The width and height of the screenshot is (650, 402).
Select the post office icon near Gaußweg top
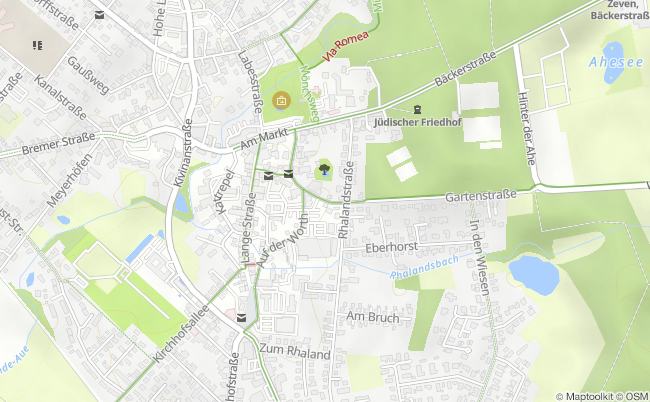[x=99, y=15]
